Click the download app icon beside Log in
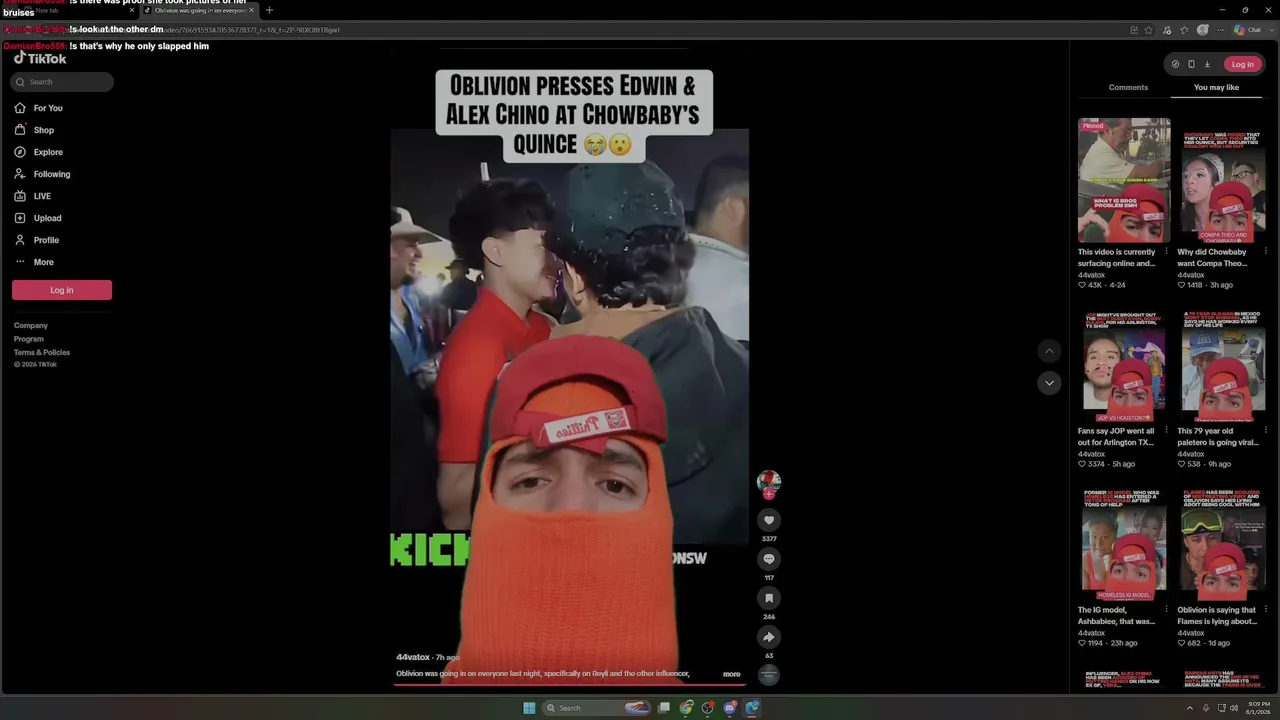 tap(1207, 64)
